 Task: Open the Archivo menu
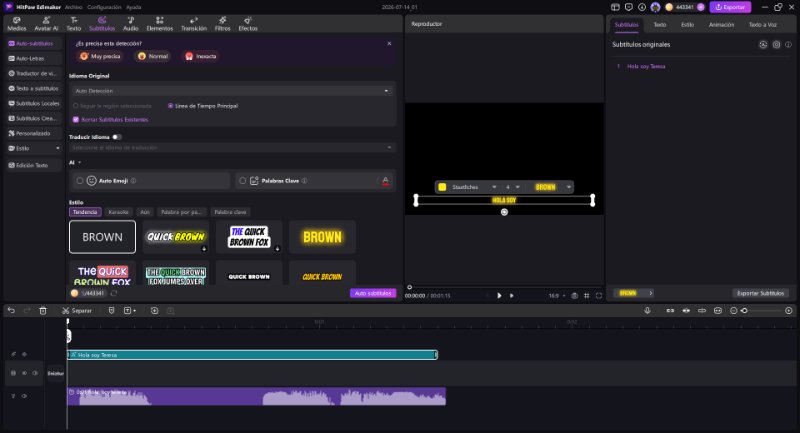[73, 7]
